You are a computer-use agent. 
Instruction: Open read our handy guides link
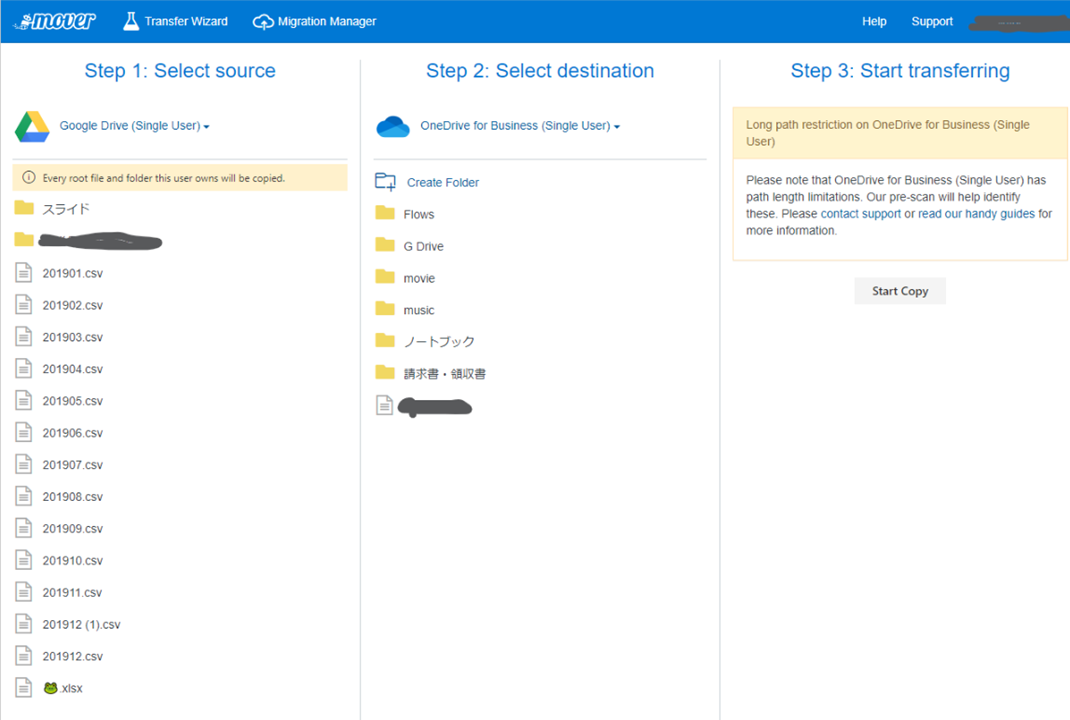pyautogui.click(x=977, y=214)
